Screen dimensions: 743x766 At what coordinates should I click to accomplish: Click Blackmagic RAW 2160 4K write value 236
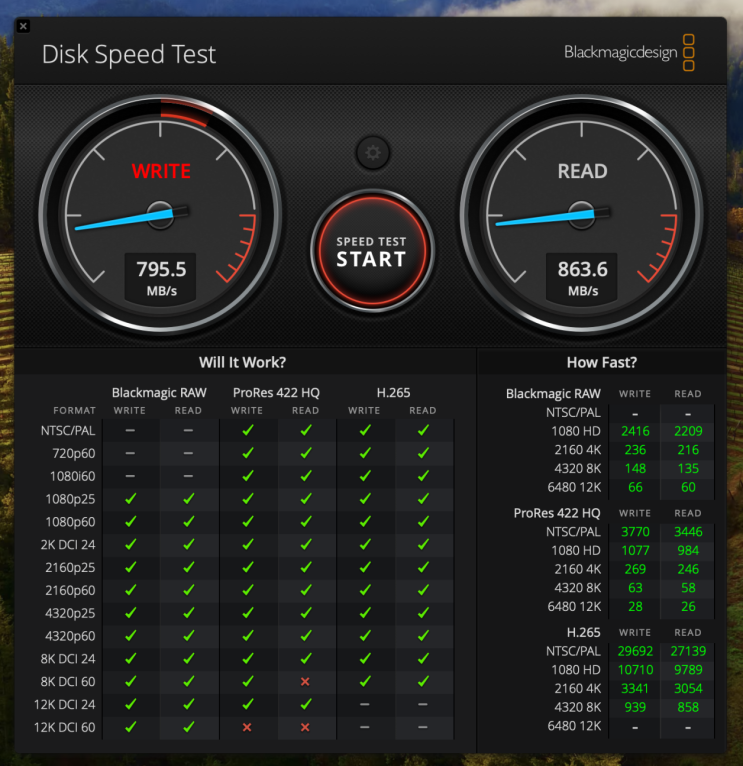[635, 450]
